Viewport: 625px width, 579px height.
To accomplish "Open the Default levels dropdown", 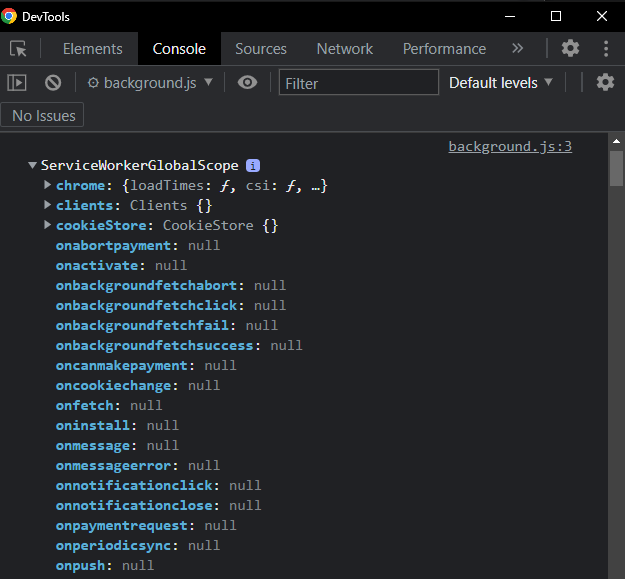I will click(x=500, y=83).
